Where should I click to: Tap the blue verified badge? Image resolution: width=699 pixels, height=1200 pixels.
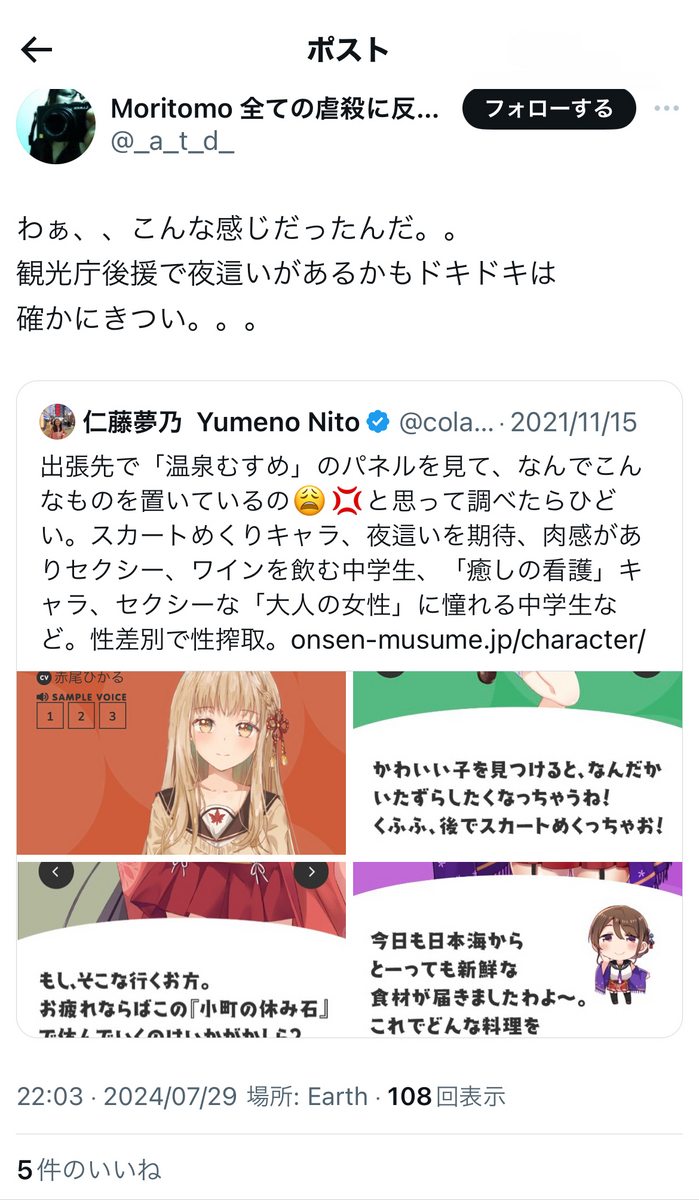378,422
